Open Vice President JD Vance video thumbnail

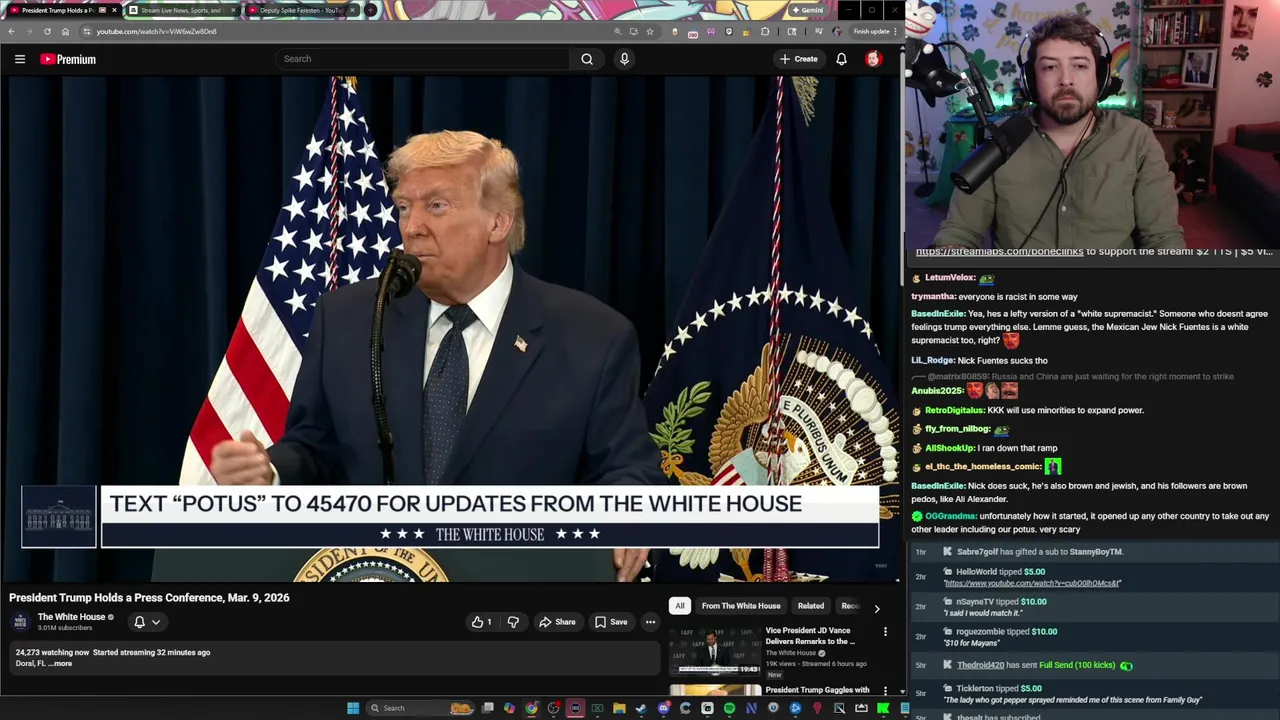tap(715, 652)
